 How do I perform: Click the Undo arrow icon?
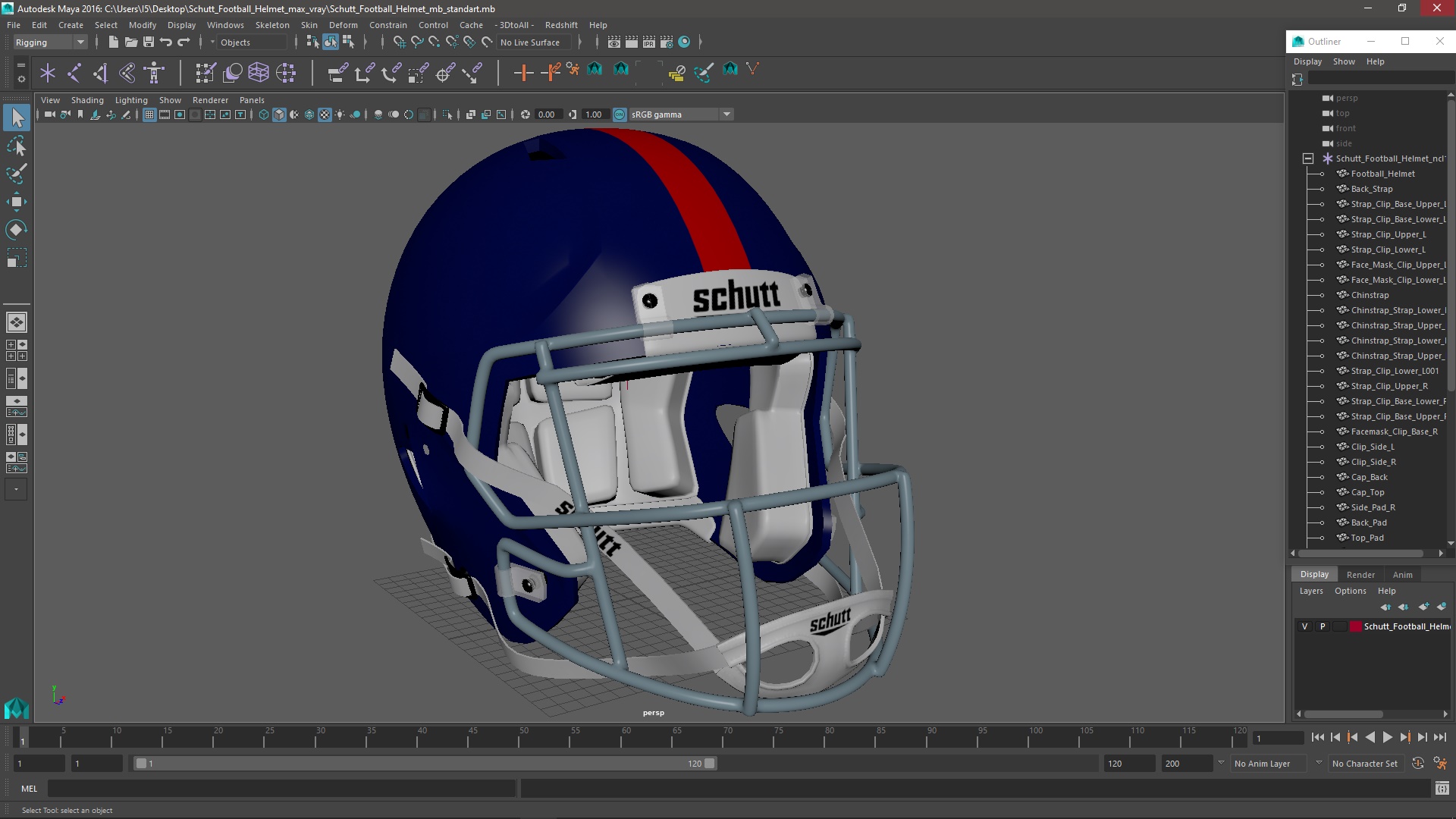pyautogui.click(x=166, y=42)
